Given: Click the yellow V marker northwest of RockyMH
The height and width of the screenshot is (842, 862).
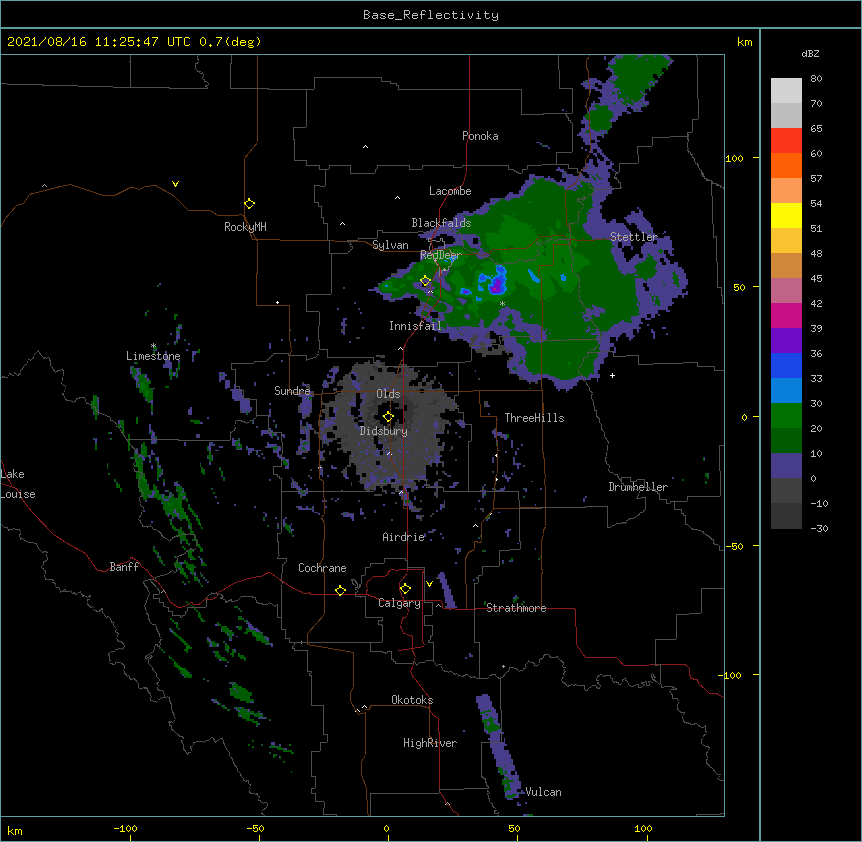Looking at the screenshot, I should point(175,184).
